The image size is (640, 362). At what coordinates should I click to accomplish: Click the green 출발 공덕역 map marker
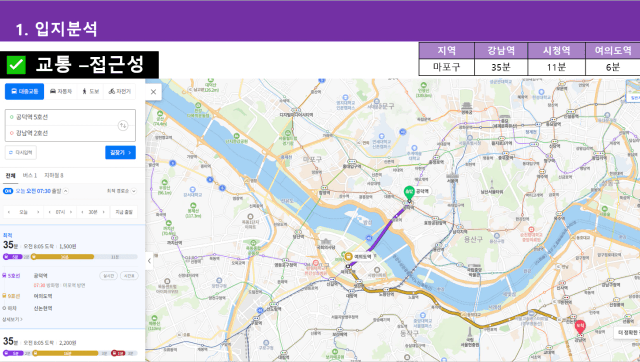[x=409, y=192]
